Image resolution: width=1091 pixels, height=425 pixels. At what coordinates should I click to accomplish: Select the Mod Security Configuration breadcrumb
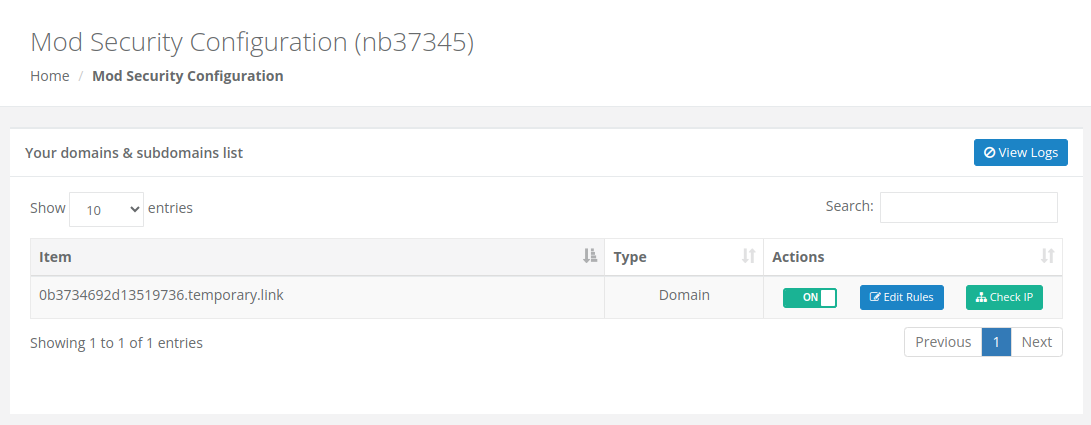(x=187, y=76)
